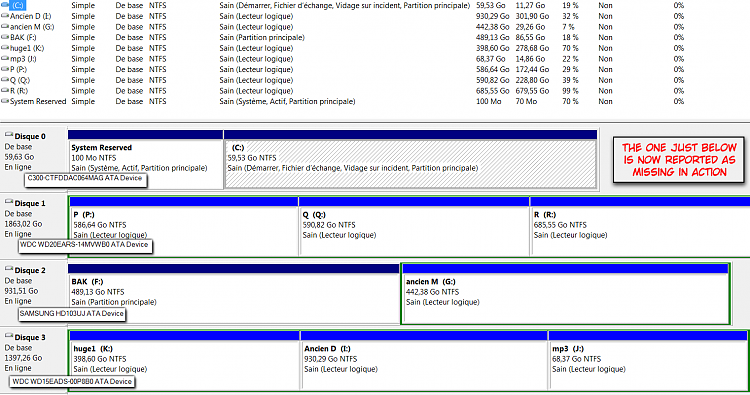
Task: Click the drive icon next to Ancien D (I:)
Action: pos(5,15)
